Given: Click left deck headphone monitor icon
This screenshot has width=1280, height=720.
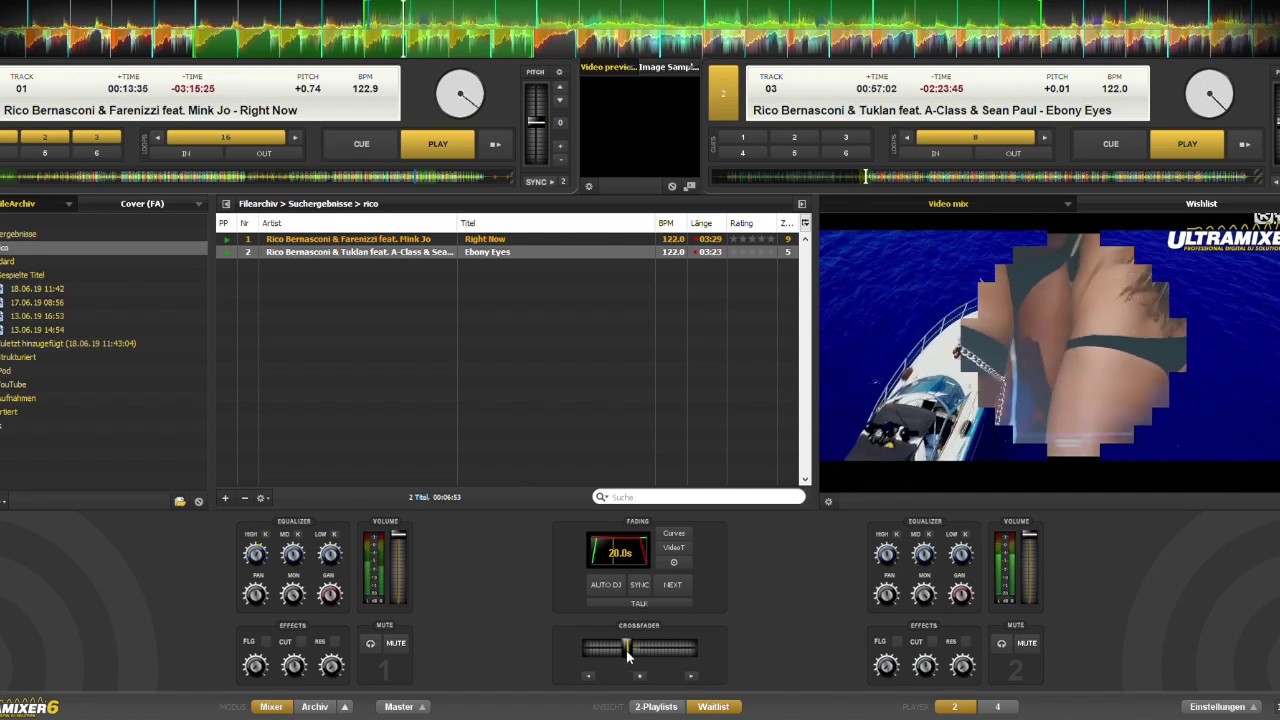Looking at the screenshot, I should point(370,643).
